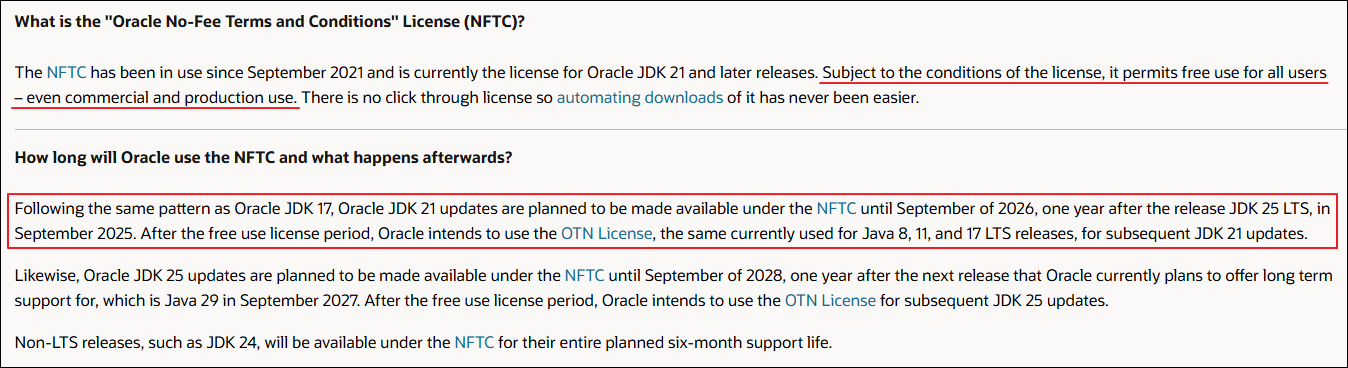Open OTN License link mentioning Java 8, 11, 17
This screenshot has width=1348, height=368.
coord(606,235)
